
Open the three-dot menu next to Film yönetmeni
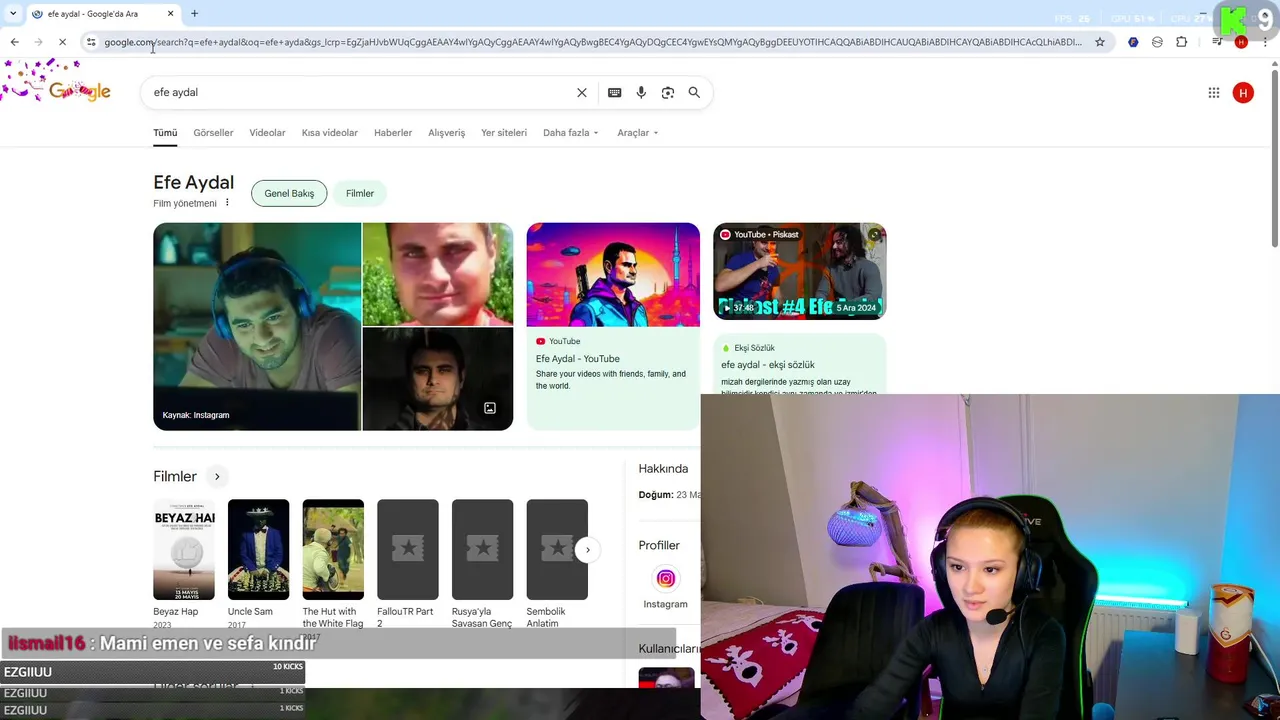click(227, 203)
